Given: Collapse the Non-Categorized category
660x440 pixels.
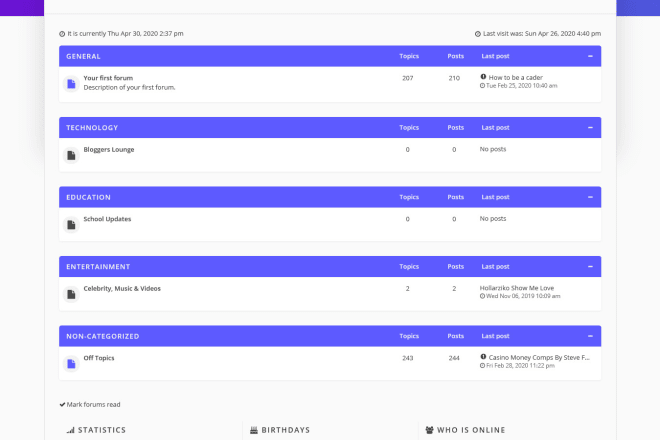Looking at the screenshot, I should coord(590,336).
